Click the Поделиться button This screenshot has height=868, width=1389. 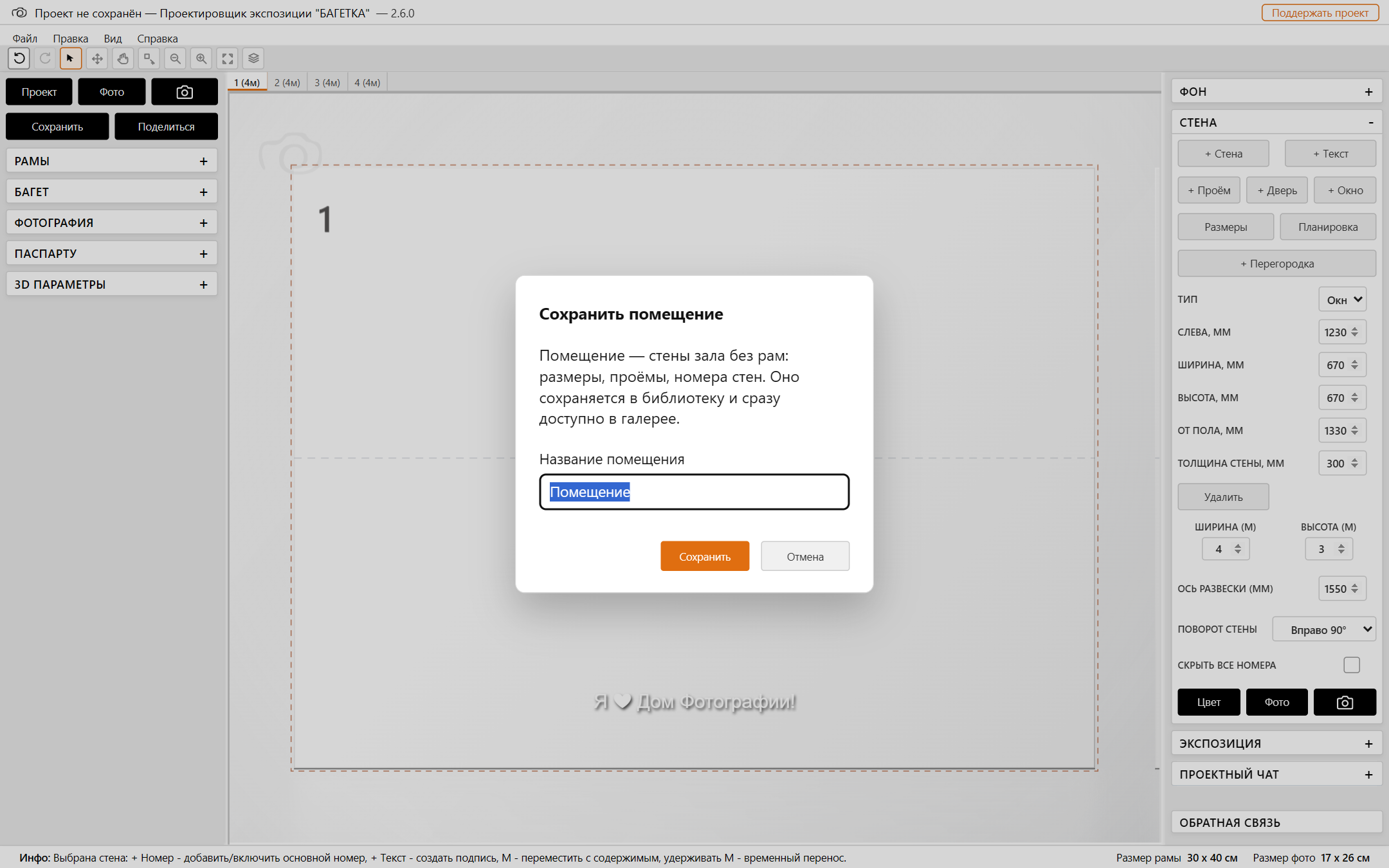pyautogui.click(x=166, y=127)
